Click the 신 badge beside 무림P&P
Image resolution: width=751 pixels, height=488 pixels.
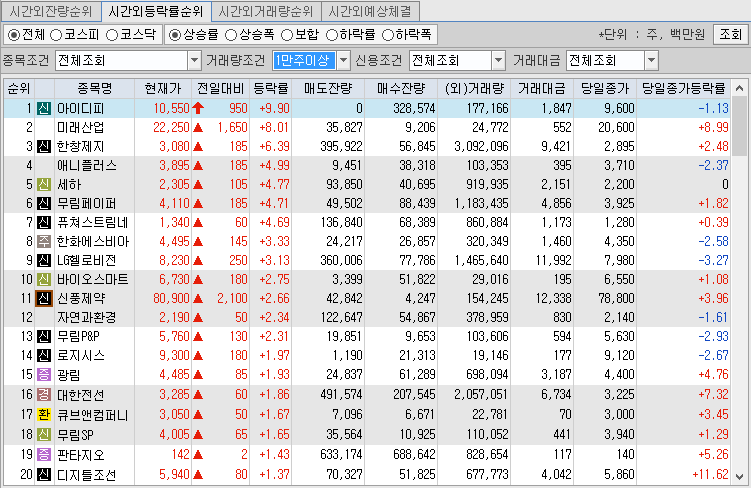point(44,336)
